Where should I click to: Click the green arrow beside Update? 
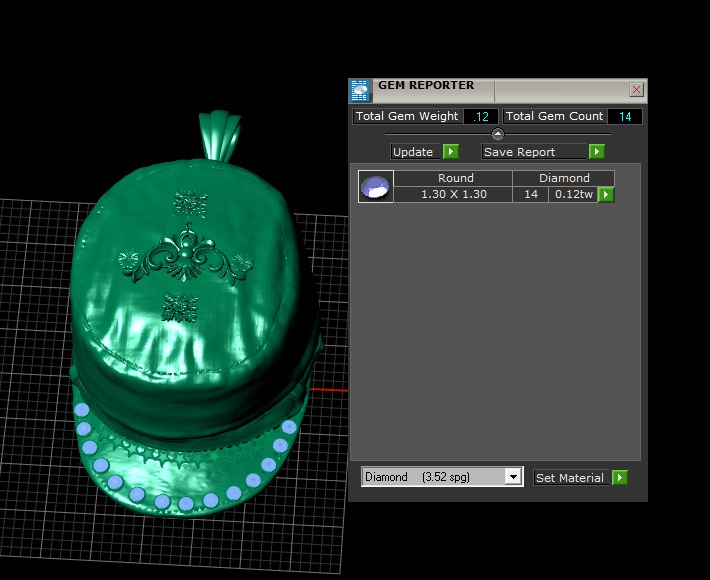coord(451,151)
